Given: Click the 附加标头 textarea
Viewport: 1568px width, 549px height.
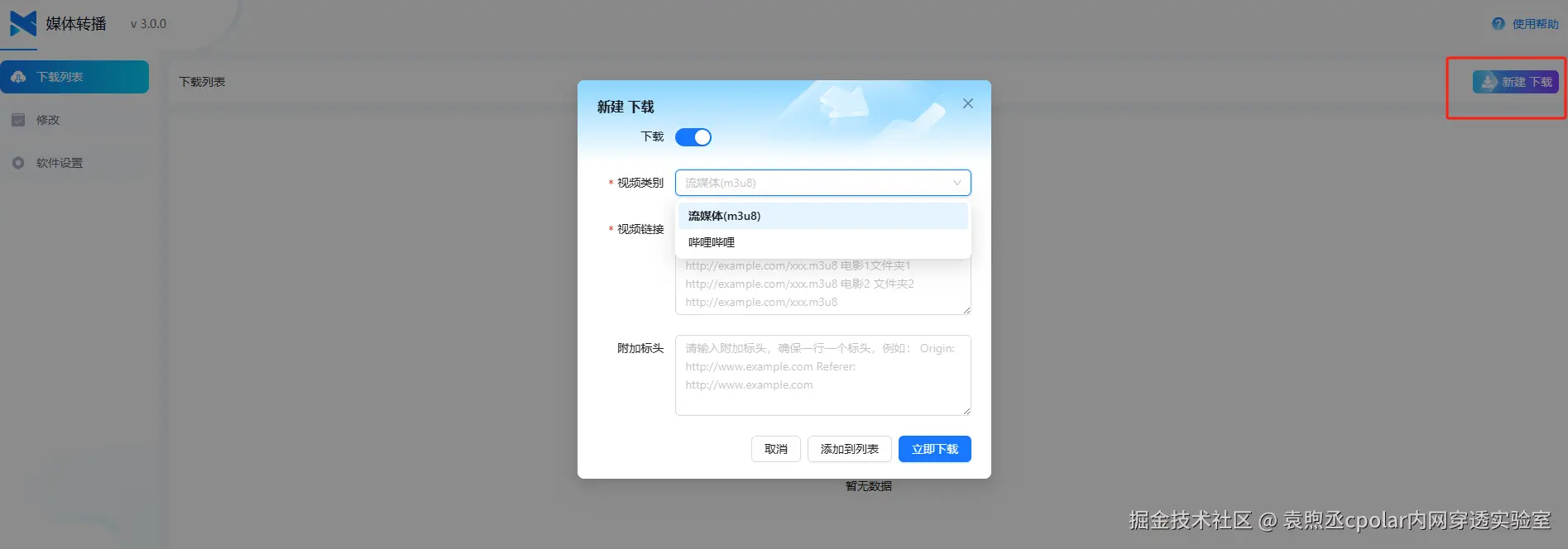Looking at the screenshot, I should coord(822,375).
